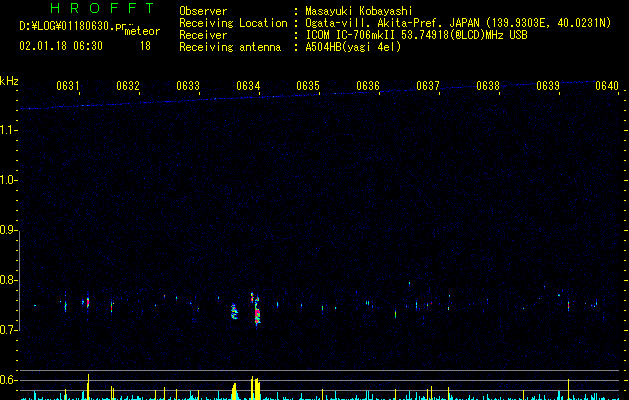The height and width of the screenshot is (400, 629).
Task: Click the meteor count value 18
Action: [145, 46]
